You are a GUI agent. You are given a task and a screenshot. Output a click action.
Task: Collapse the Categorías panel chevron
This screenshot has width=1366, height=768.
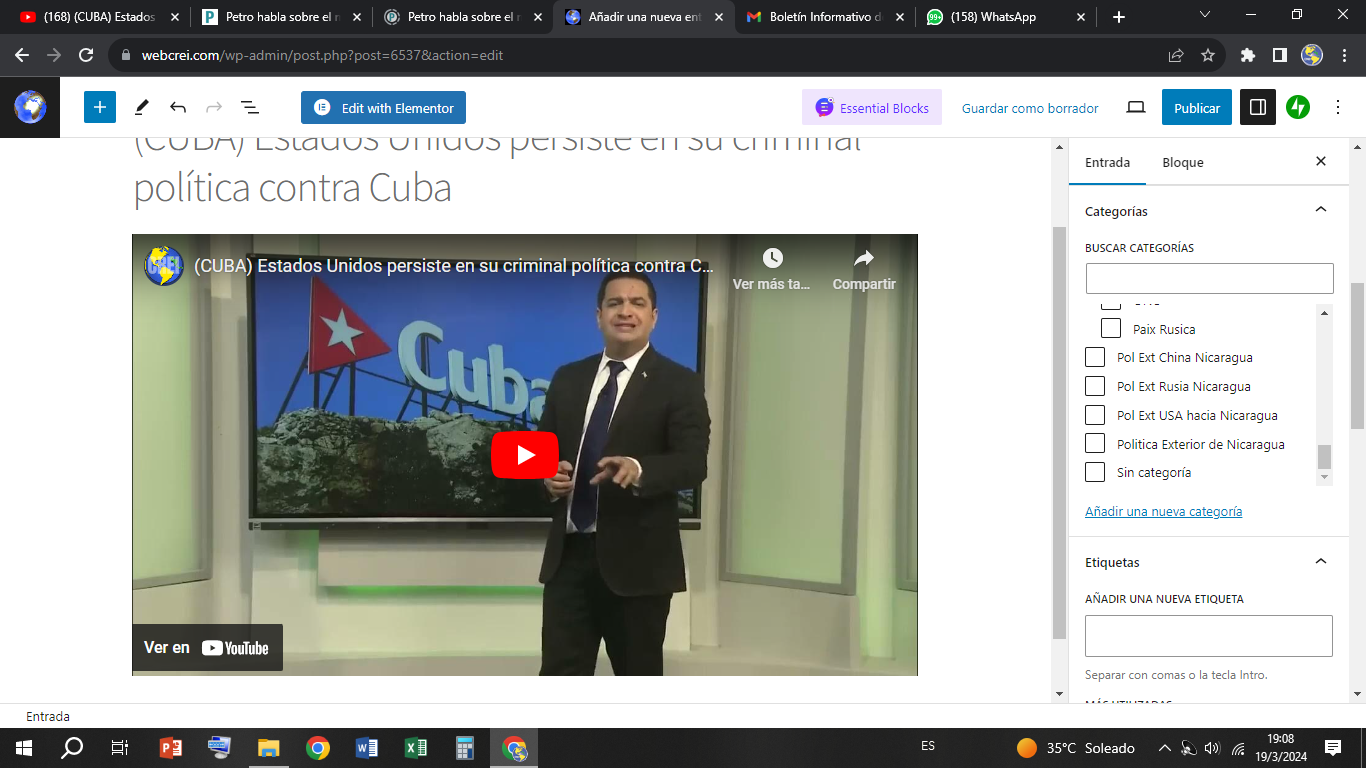[x=1321, y=210]
